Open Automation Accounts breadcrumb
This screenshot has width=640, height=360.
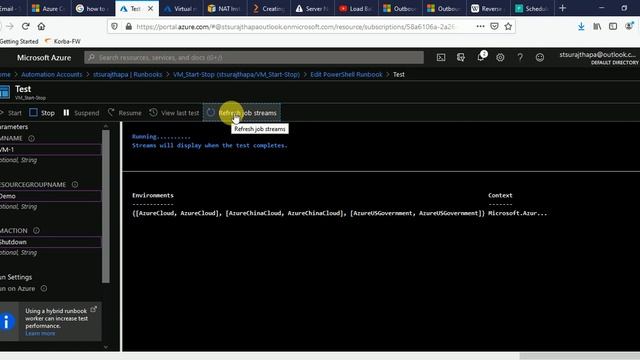(51, 74)
